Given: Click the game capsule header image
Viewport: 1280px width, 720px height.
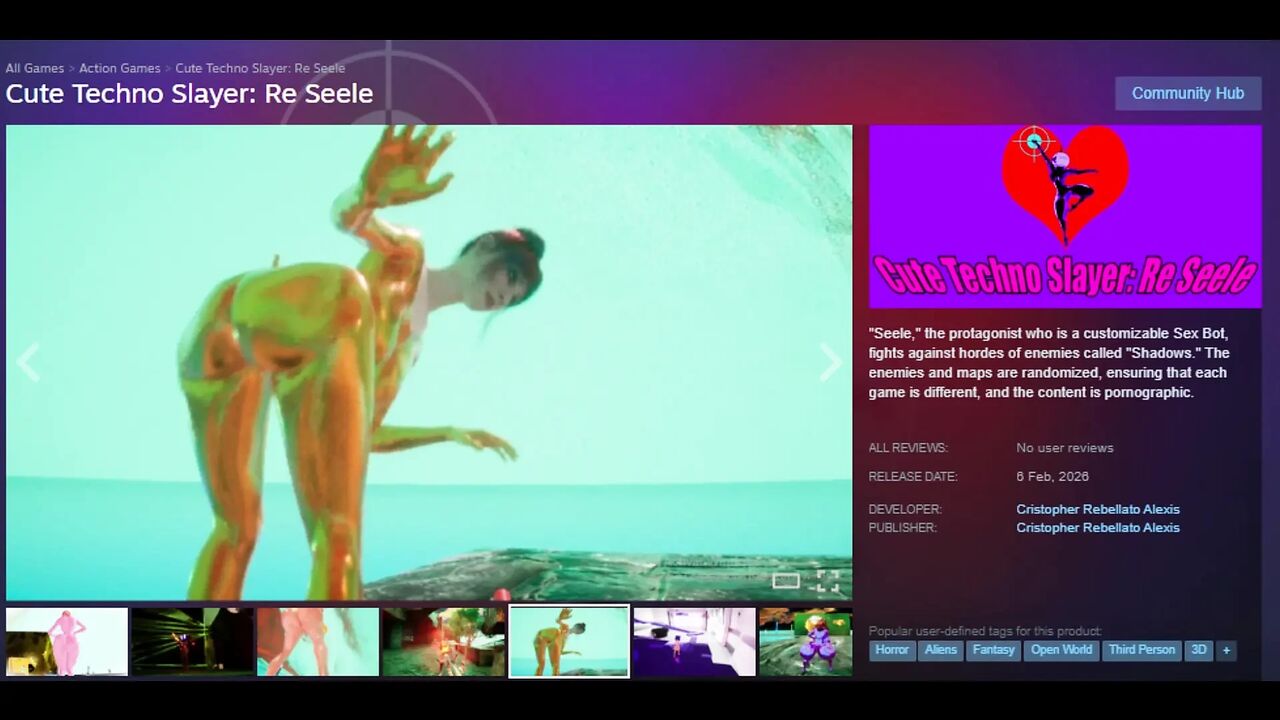Looking at the screenshot, I should [x=1065, y=216].
